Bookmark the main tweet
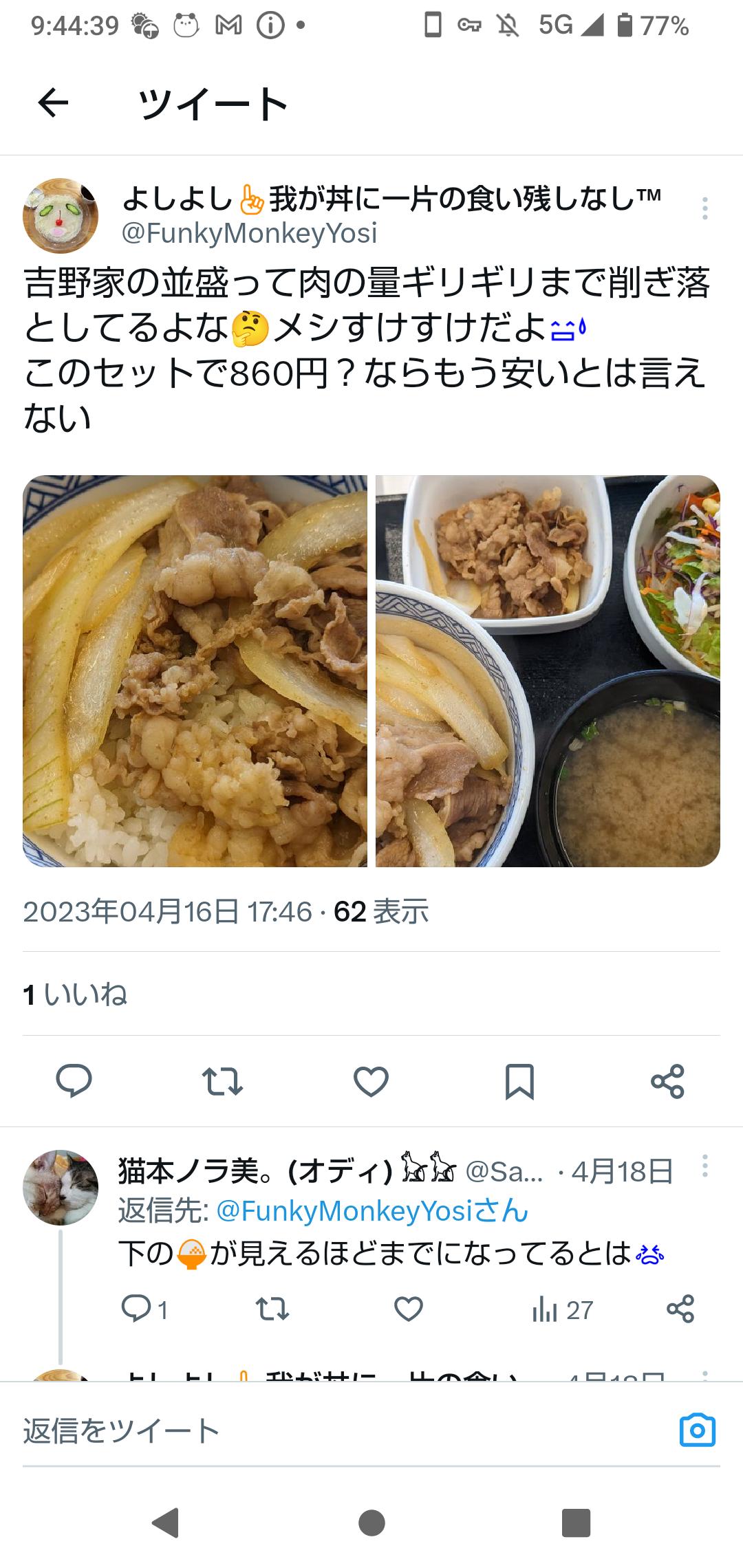Image resolution: width=743 pixels, height=1568 pixels. 519,1080
